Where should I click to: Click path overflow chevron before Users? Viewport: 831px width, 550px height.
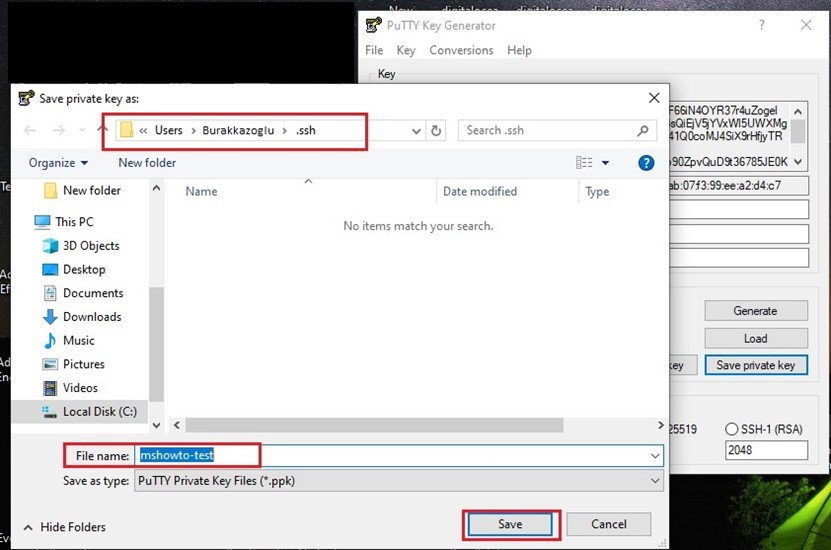(143, 130)
